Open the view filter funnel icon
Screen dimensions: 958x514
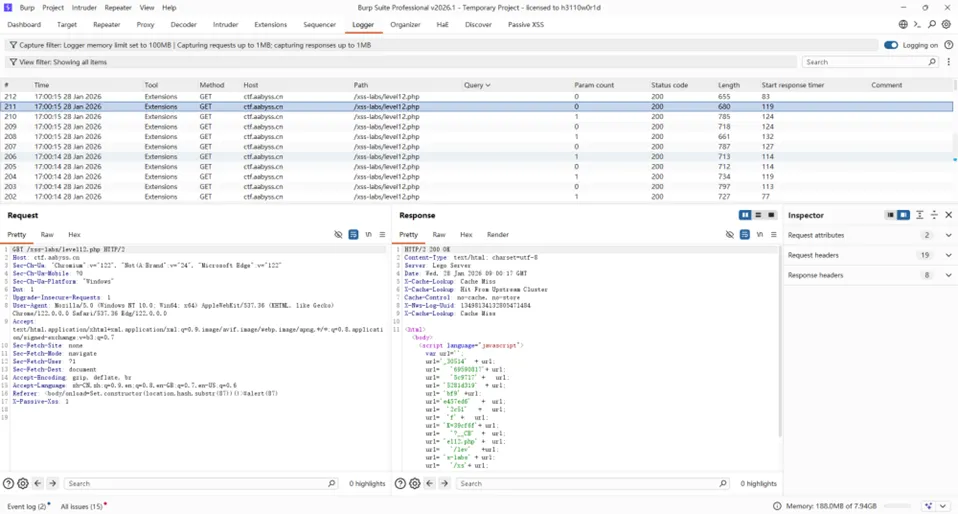coord(13,62)
